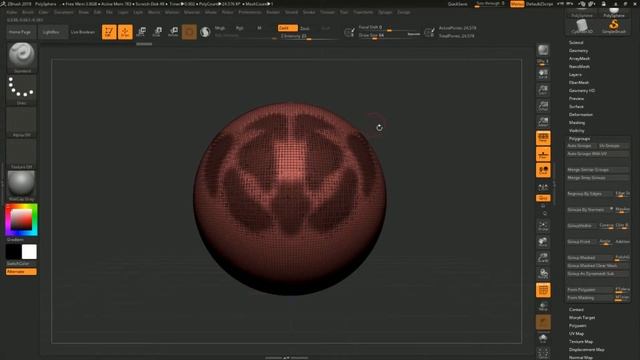This screenshot has height=360, width=640.
Task: Open the Alpha Off selector
Action: click(21, 122)
